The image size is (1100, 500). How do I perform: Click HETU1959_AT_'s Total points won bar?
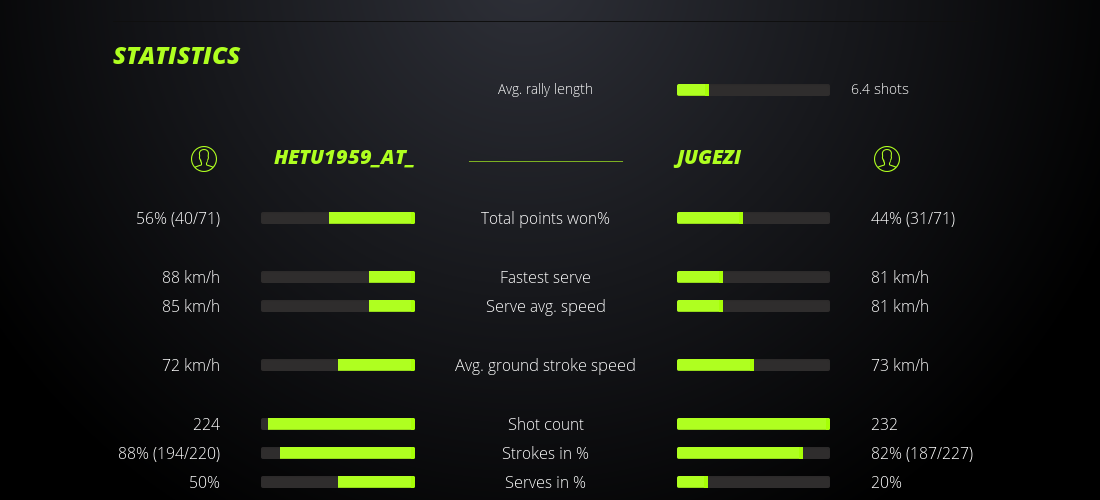[338, 218]
